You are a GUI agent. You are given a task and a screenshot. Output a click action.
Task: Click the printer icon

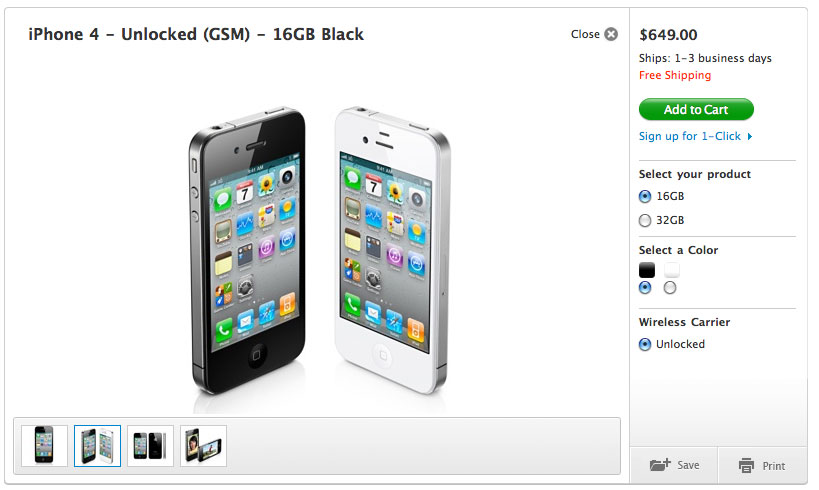(x=746, y=465)
